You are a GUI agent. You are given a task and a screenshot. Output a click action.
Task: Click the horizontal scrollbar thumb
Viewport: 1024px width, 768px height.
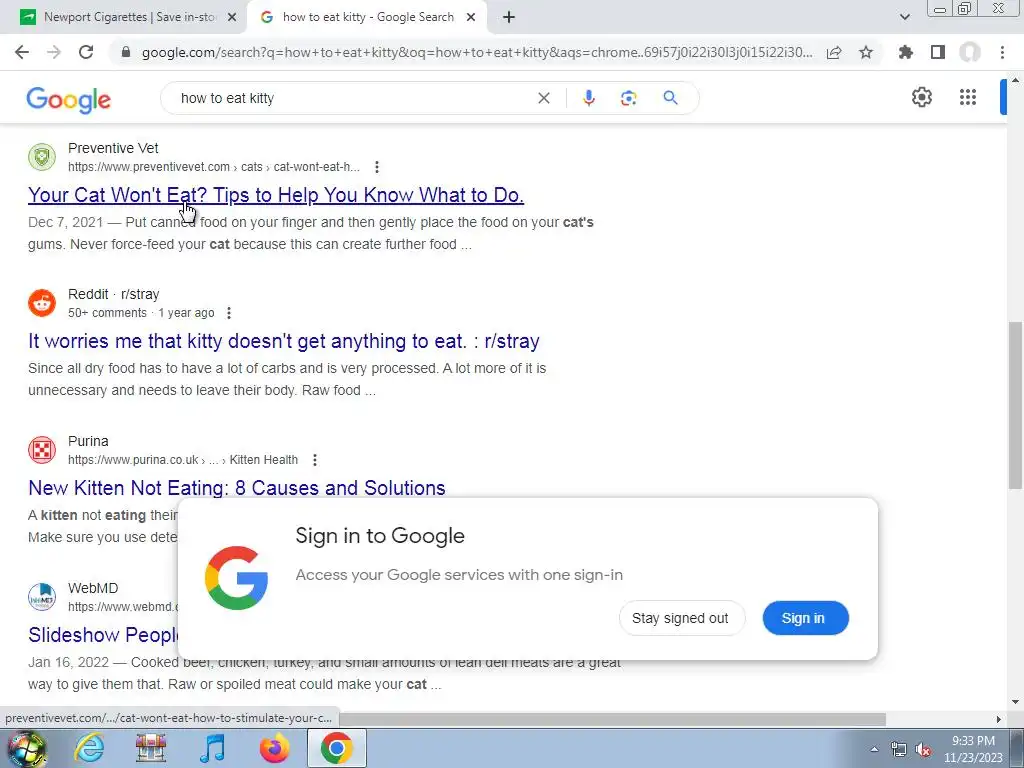click(613, 719)
